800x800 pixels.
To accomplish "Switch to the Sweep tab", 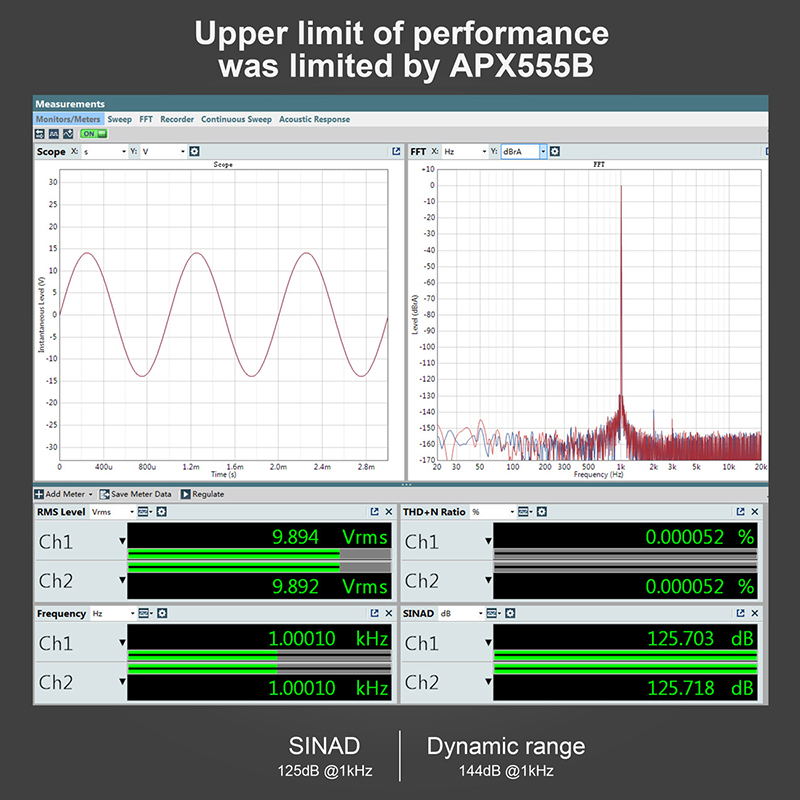I will (x=119, y=119).
